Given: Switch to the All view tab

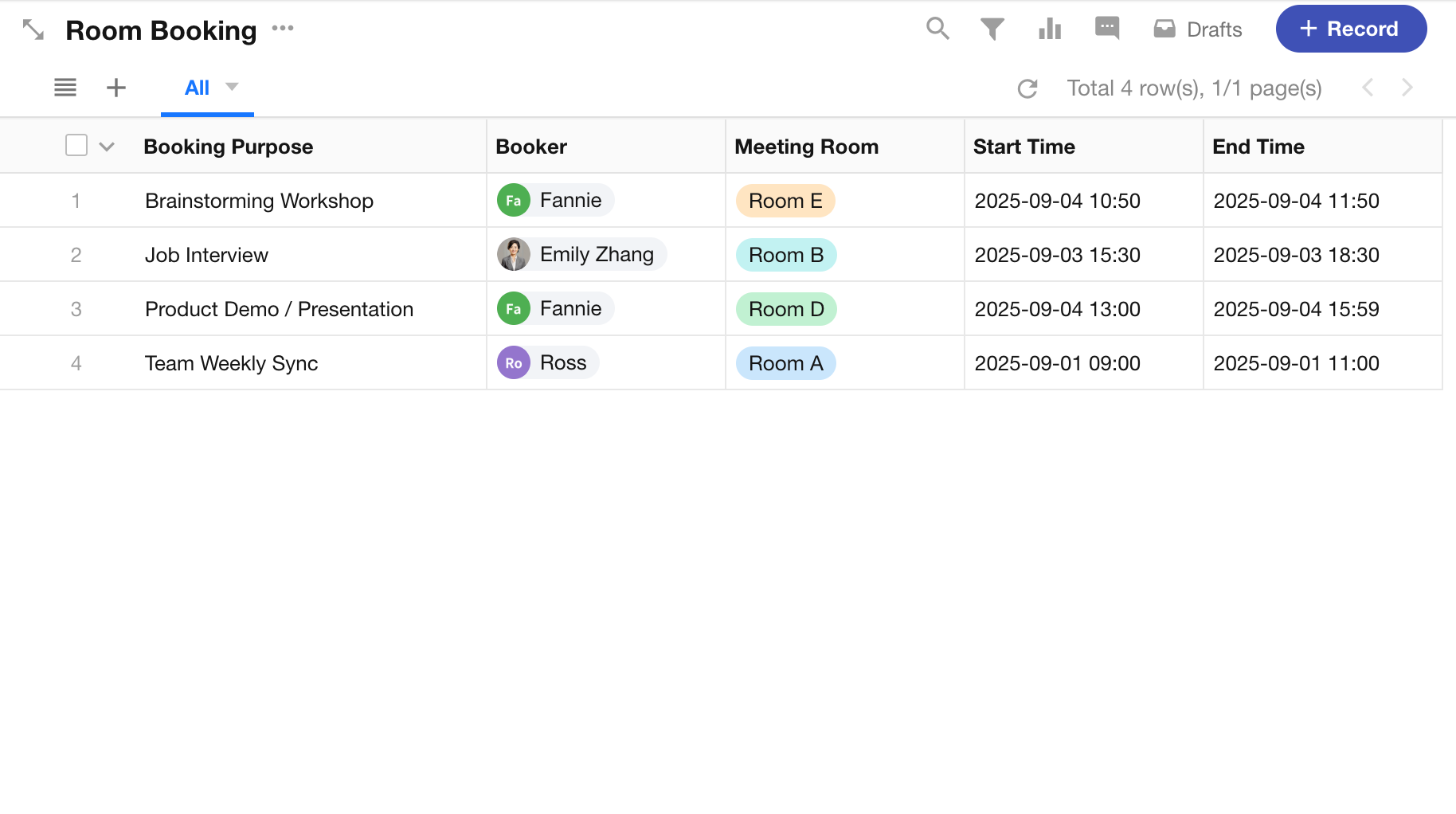Looking at the screenshot, I should (197, 88).
